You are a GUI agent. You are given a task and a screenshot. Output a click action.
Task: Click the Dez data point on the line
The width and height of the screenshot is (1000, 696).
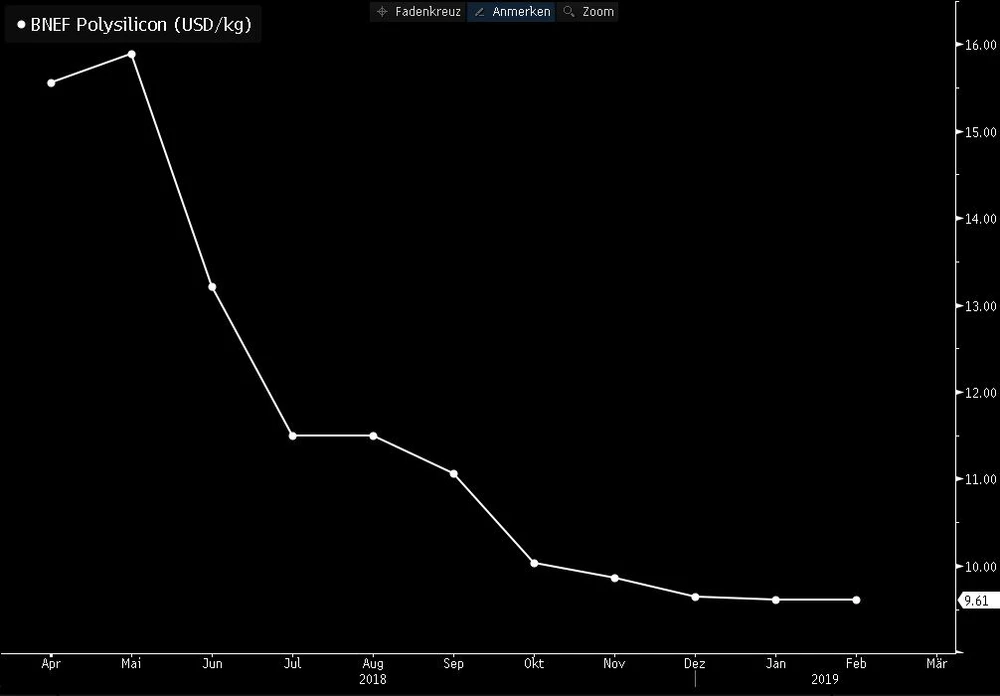pos(695,597)
